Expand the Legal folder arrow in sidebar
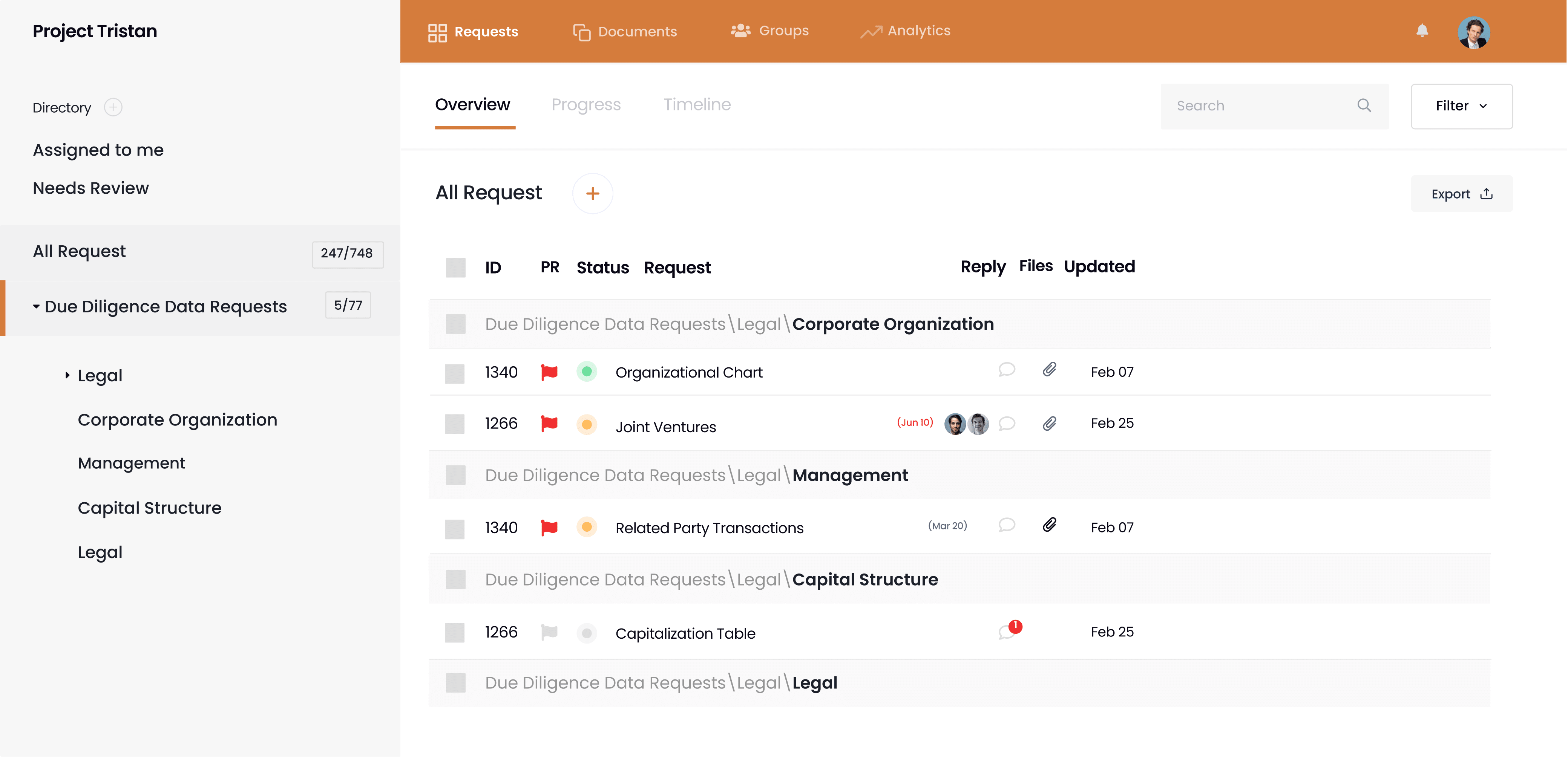 click(67, 375)
